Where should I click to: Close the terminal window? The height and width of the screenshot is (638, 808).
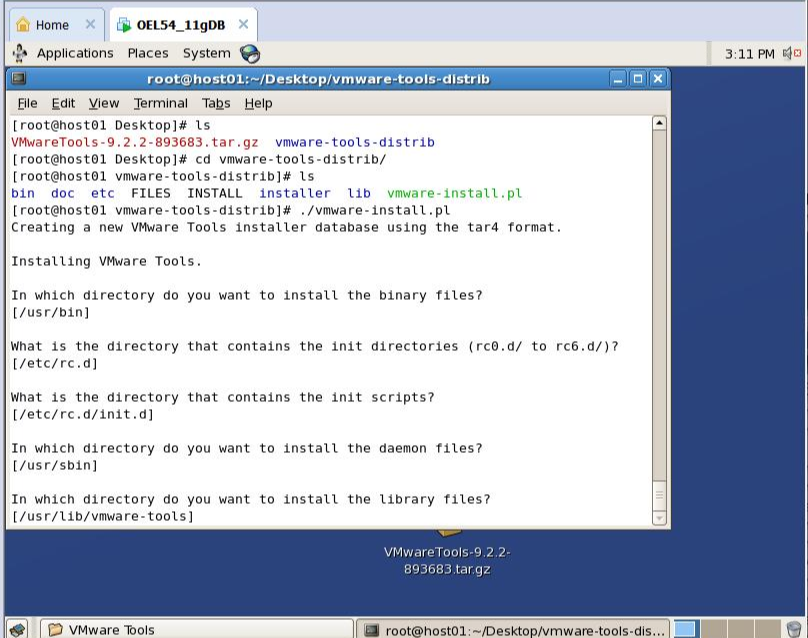coord(658,79)
